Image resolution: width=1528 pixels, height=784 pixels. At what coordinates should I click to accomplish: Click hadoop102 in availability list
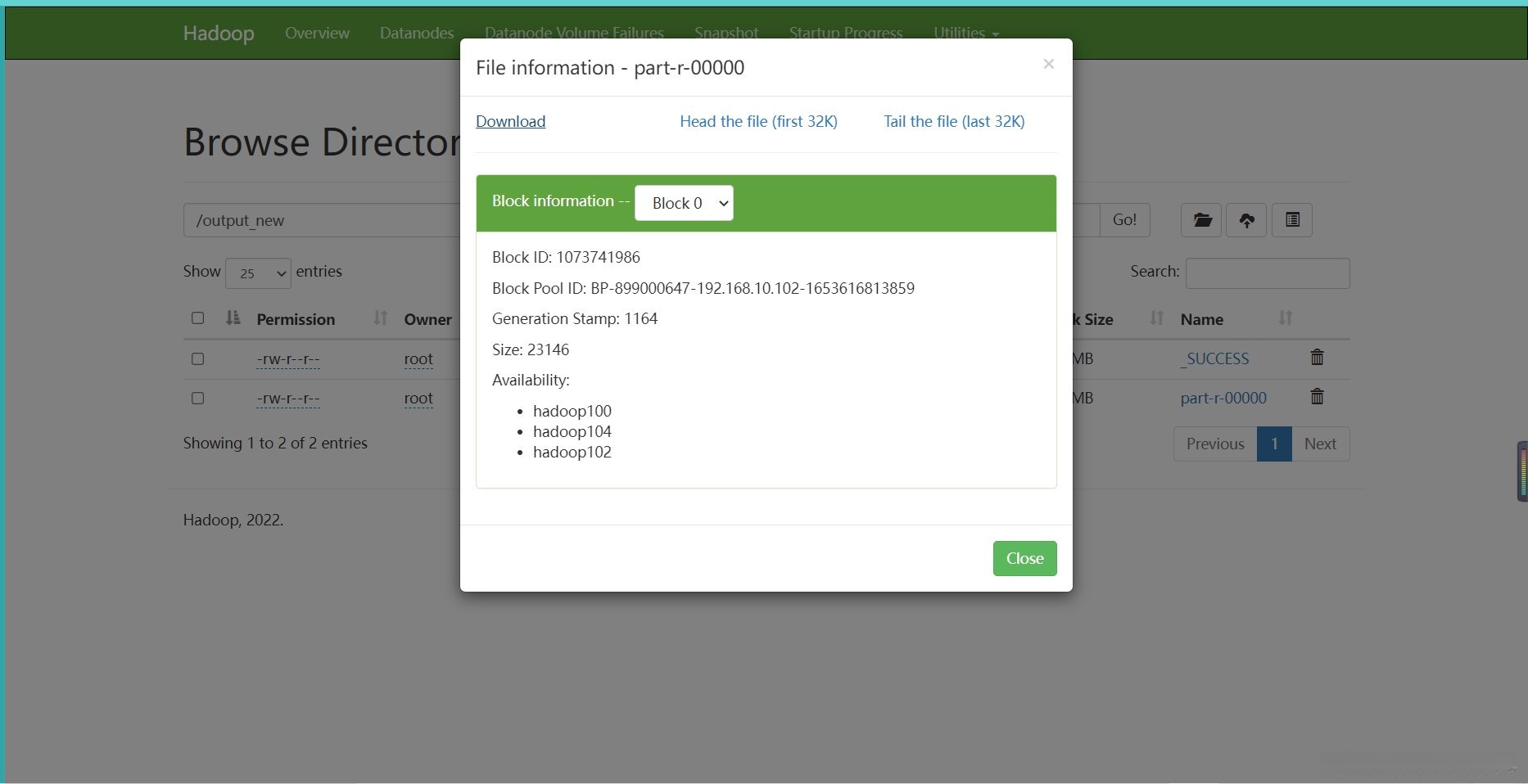point(572,452)
